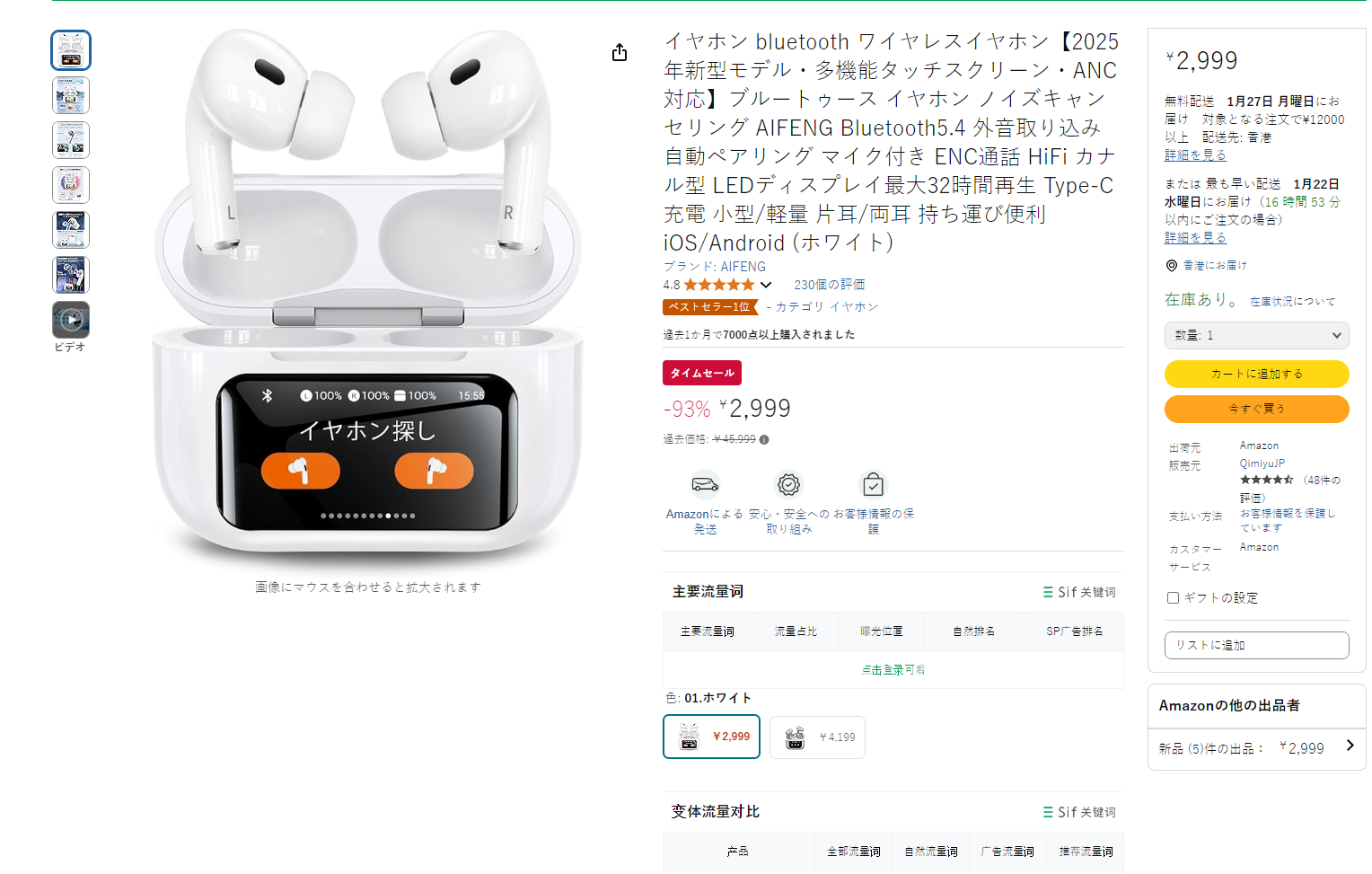Click the 流量占比 column tab

[x=796, y=631]
